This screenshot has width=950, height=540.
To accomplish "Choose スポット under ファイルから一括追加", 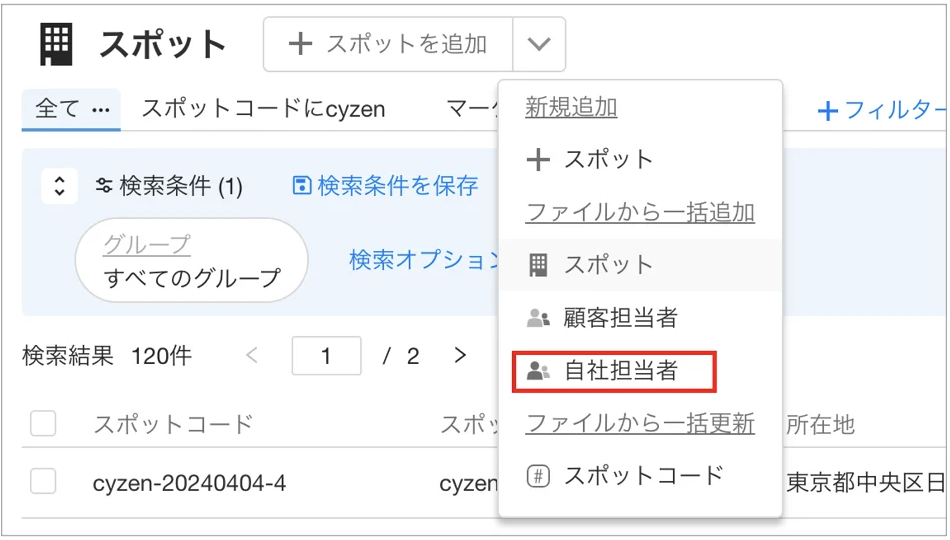I will click(640, 265).
